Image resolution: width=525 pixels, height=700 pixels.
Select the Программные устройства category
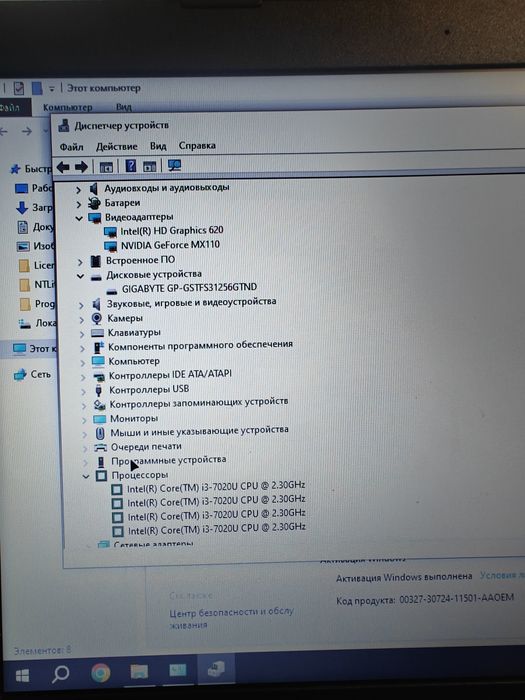(168, 460)
